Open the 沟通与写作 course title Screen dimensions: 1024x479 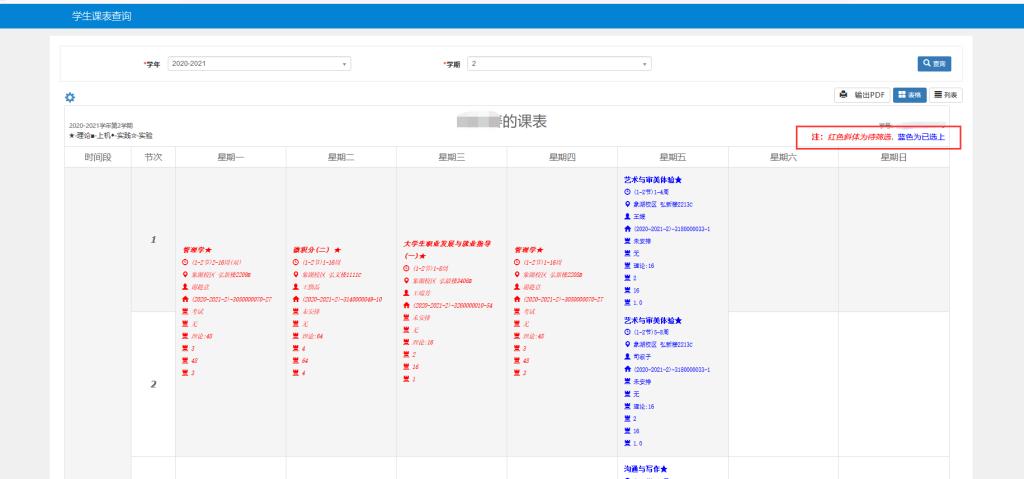pos(645,467)
